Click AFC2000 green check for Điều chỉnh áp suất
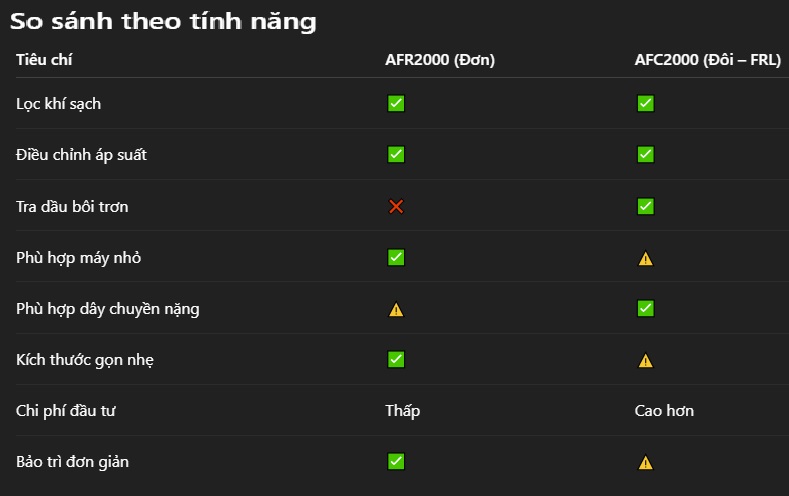Screen dimensions: 789x496 click(645, 154)
